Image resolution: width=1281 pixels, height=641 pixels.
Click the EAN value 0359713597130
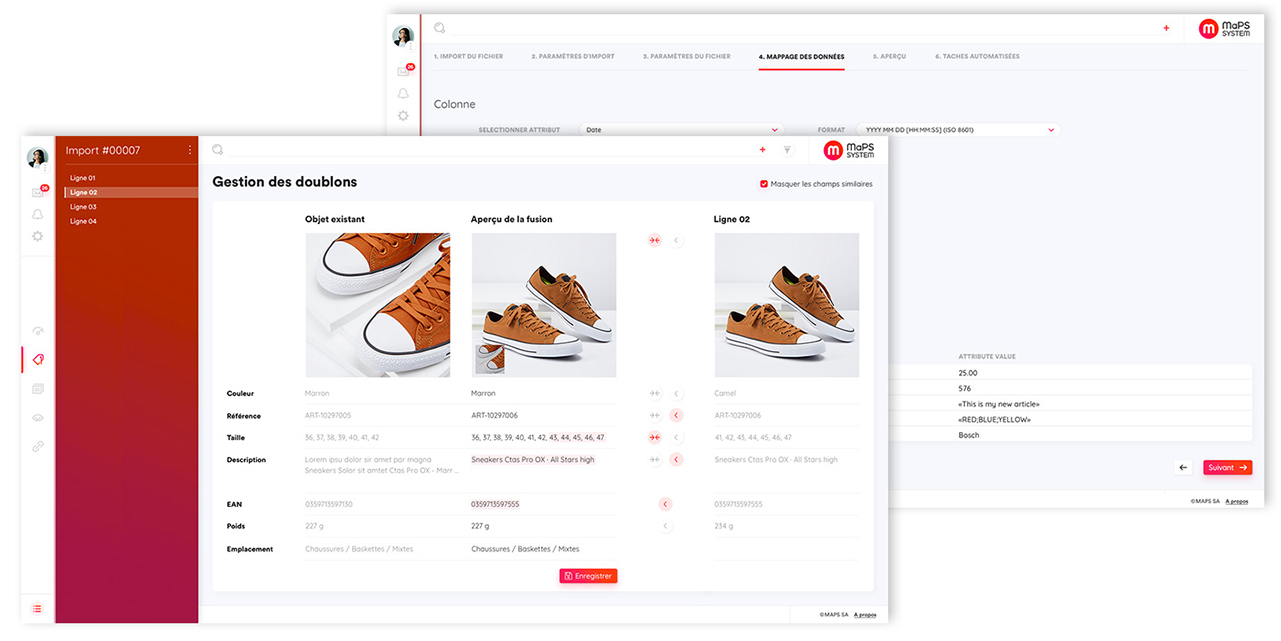pyautogui.click(x=329, y=504)
